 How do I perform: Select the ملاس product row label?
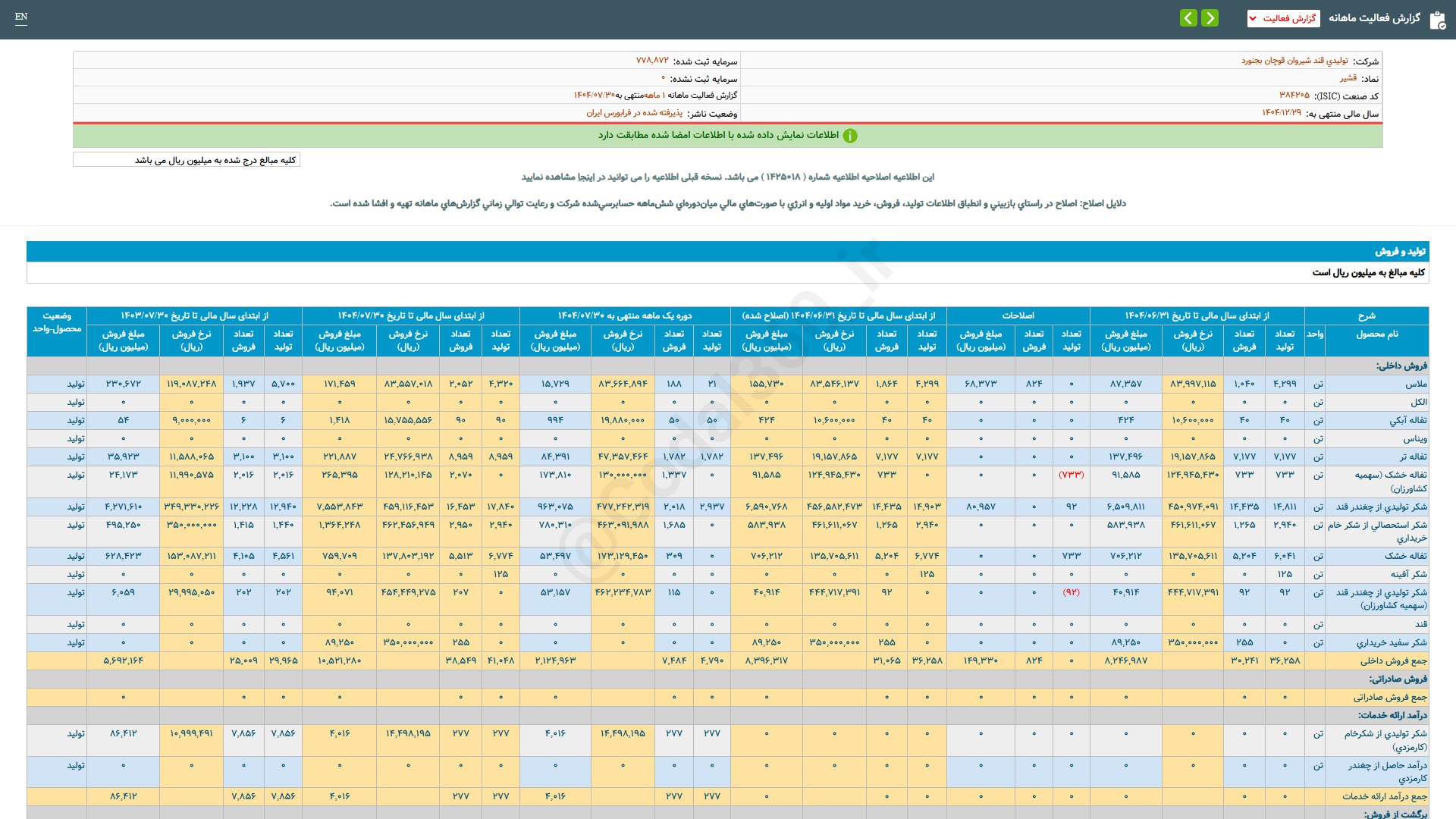click(x=1416, y=384)
